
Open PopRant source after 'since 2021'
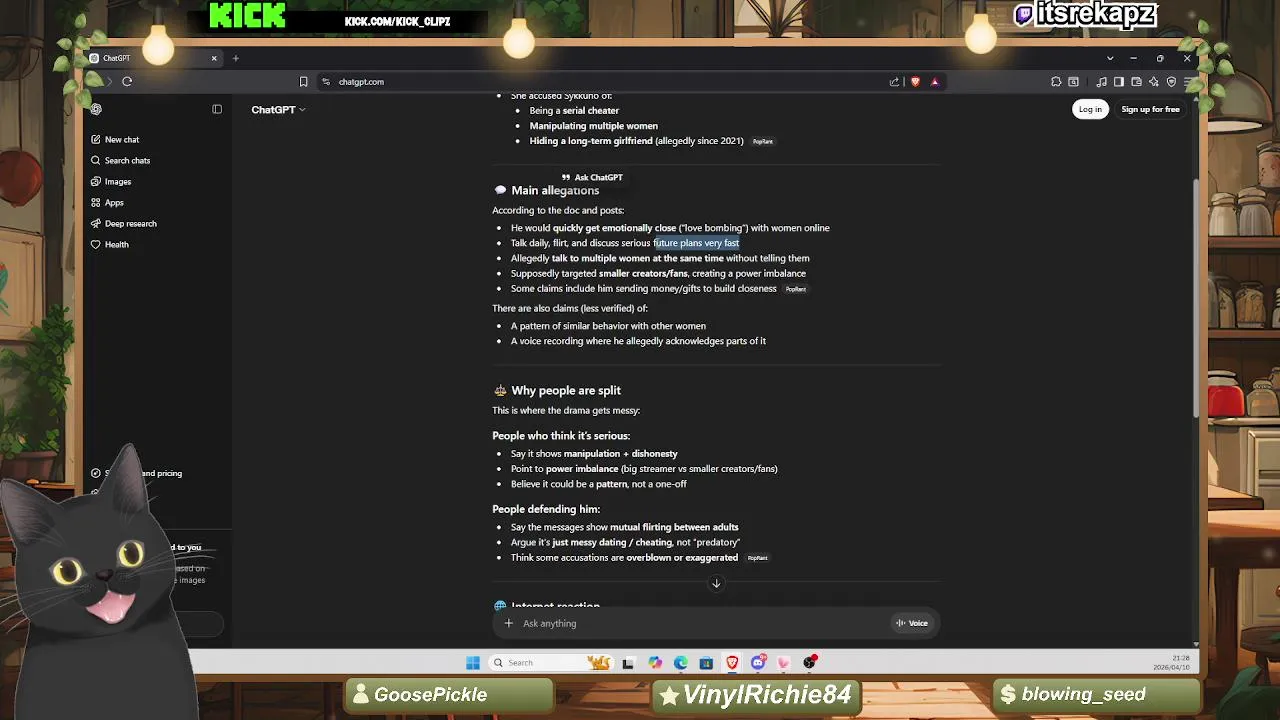coord(763,141)
